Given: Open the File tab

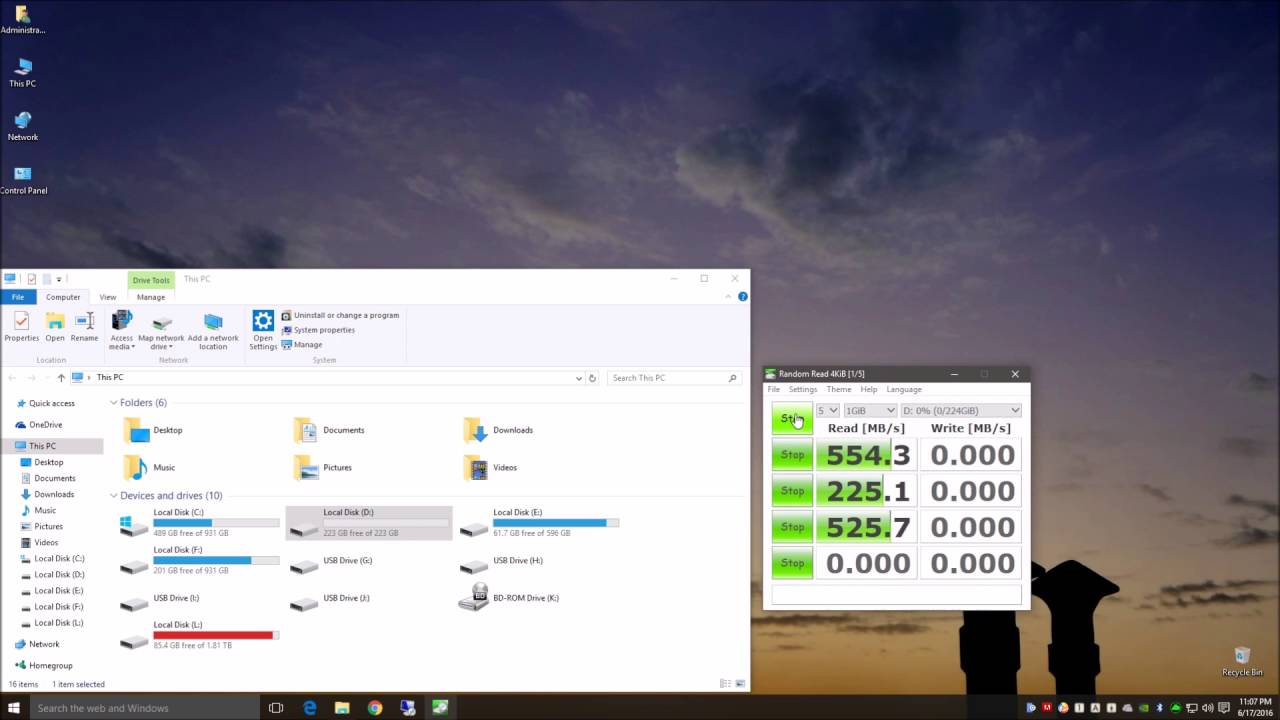Looking at the screenshot, I should [x=18, y=297].
